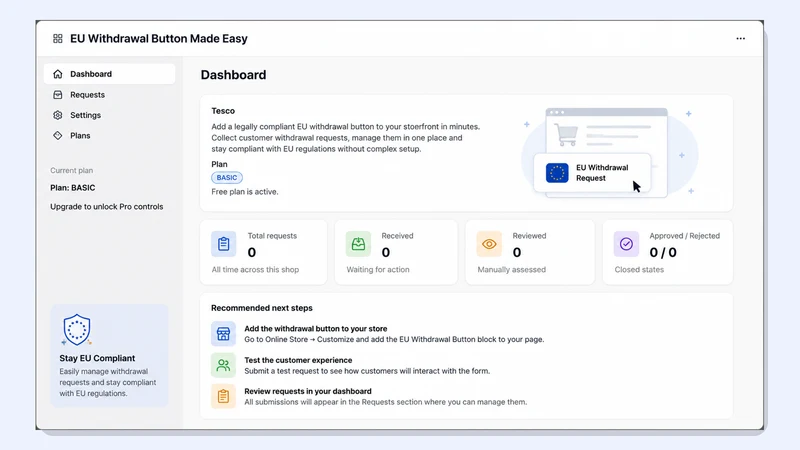Image resolution: width=800 pixels, height=450 pixels.
Task: Click the All time across this shop caption
Action: pos(255,269)
